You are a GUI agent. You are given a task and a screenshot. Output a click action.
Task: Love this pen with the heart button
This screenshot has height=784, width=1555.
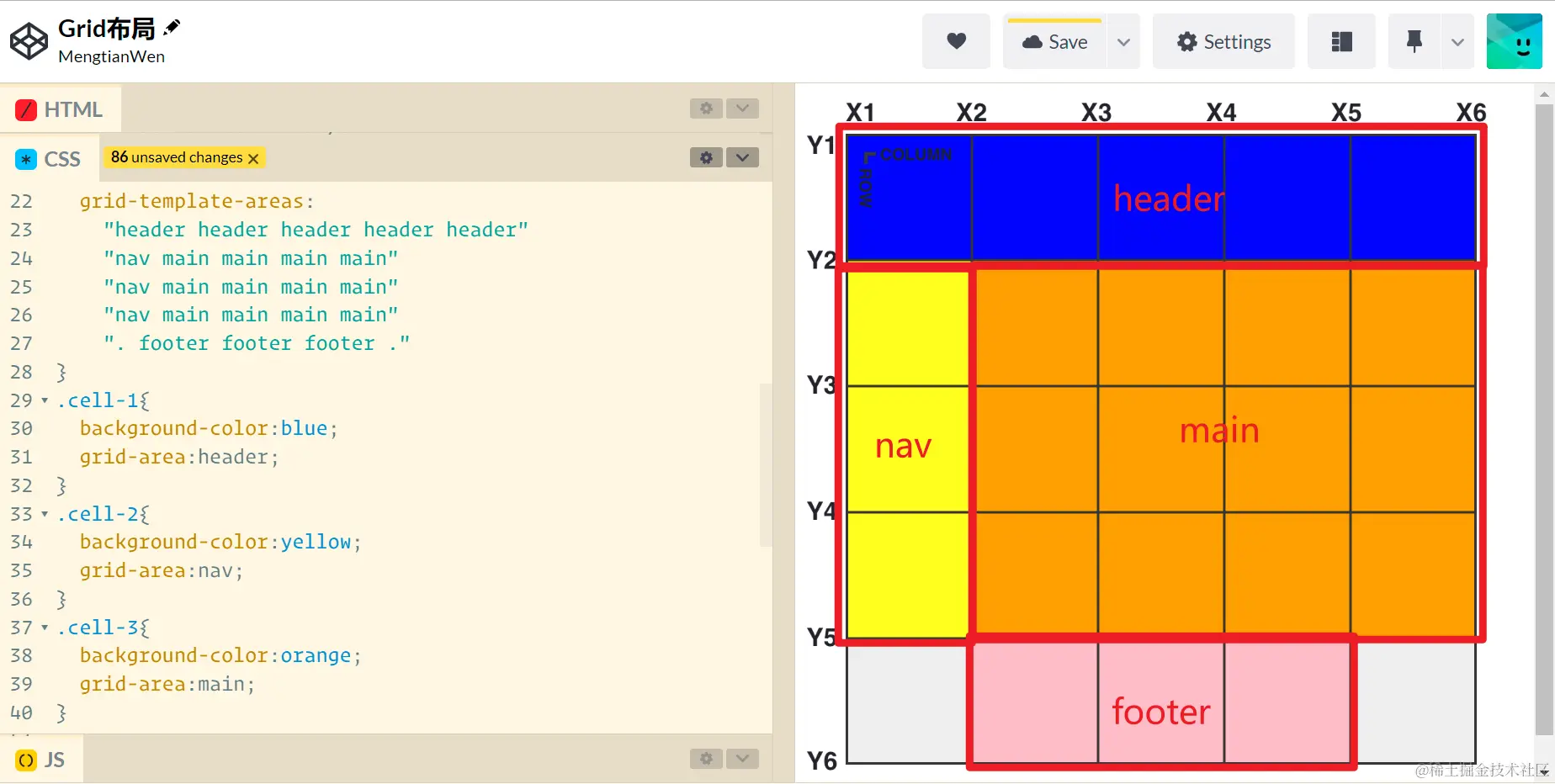click(956, 41)
